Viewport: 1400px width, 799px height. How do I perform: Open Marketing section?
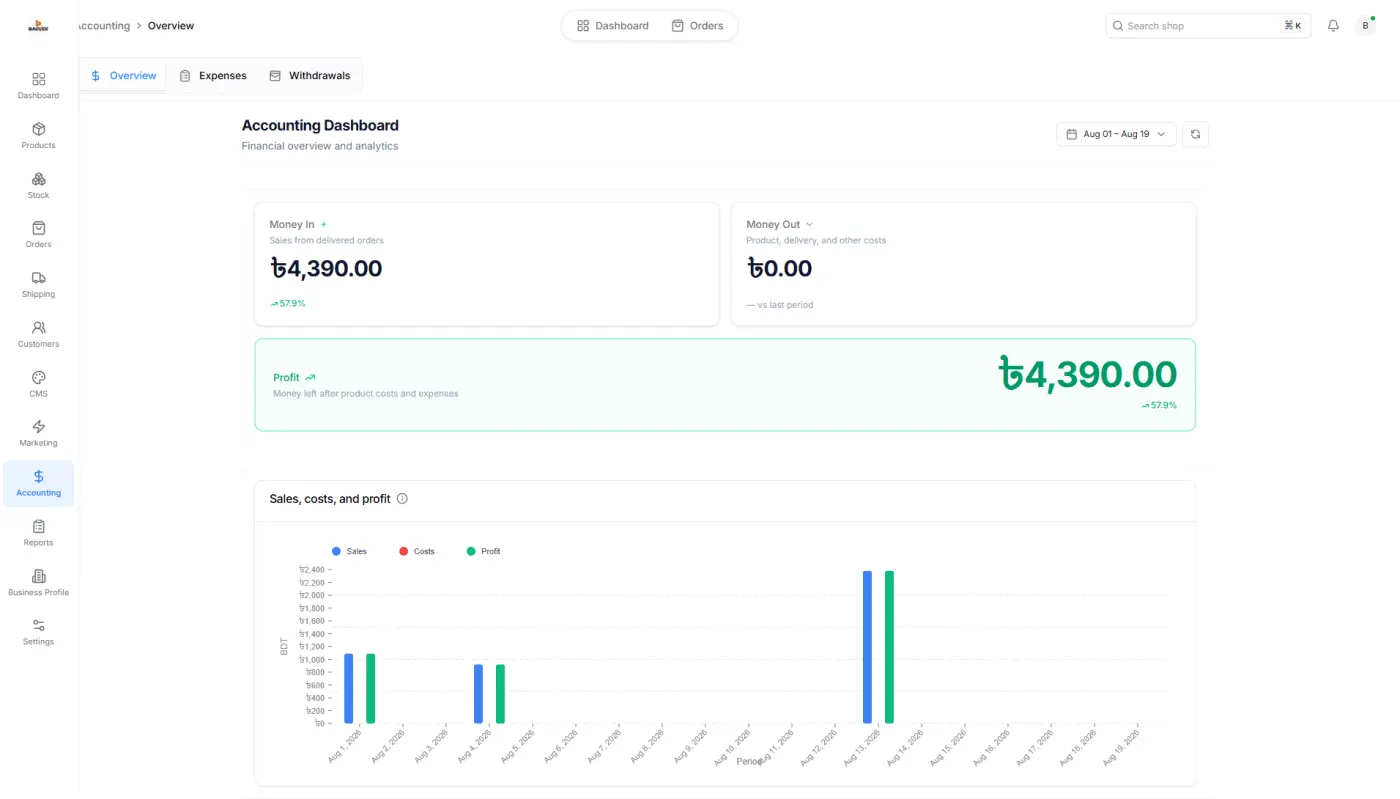click(38, 434)
